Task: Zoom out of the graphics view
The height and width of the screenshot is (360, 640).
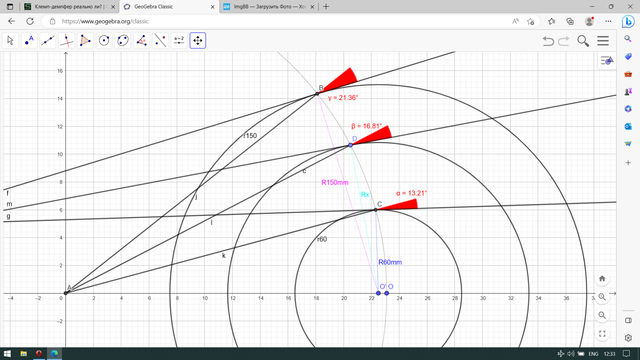Action: pos(602,315)
